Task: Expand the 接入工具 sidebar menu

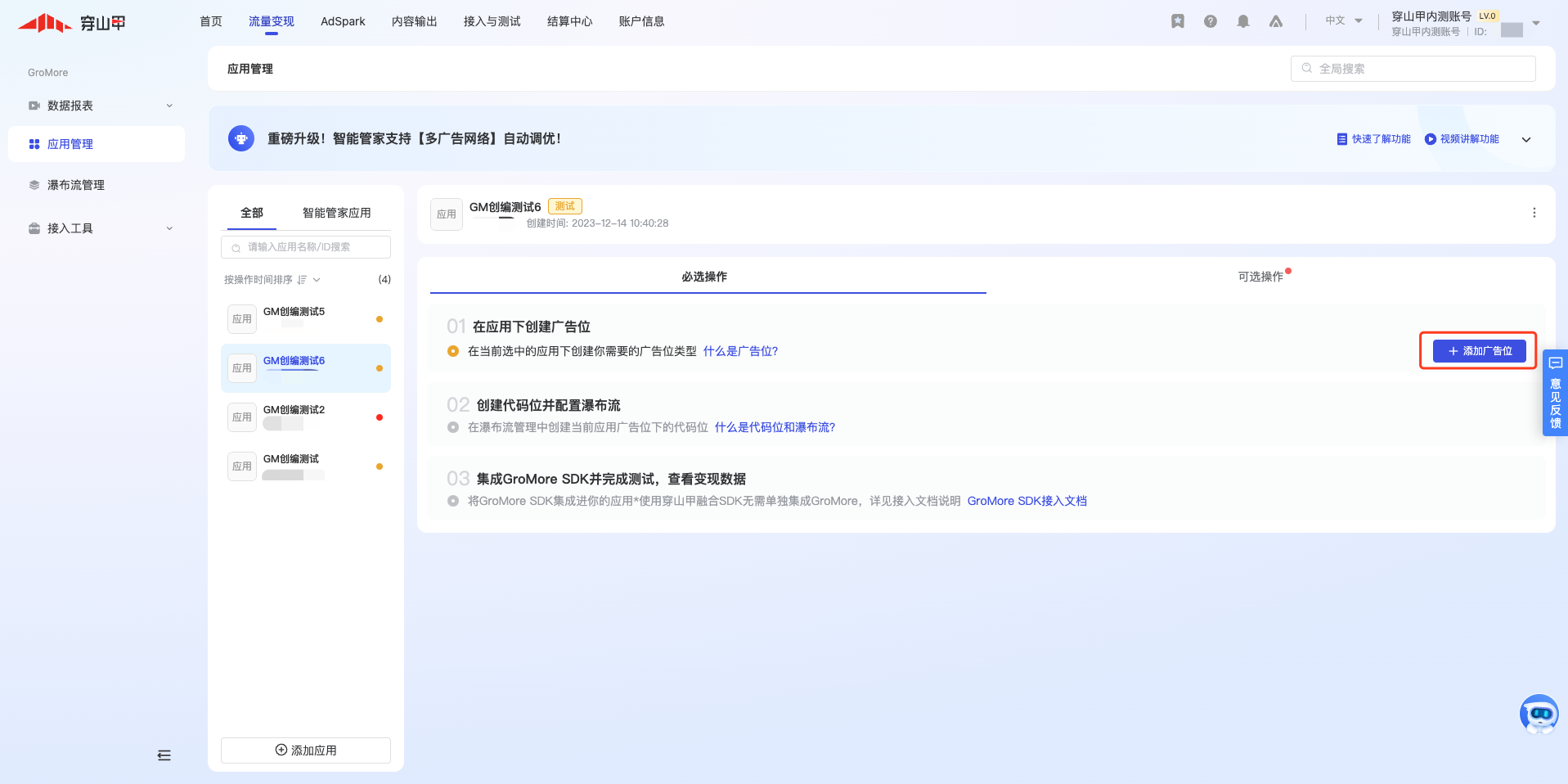Action: pos(169,228)
